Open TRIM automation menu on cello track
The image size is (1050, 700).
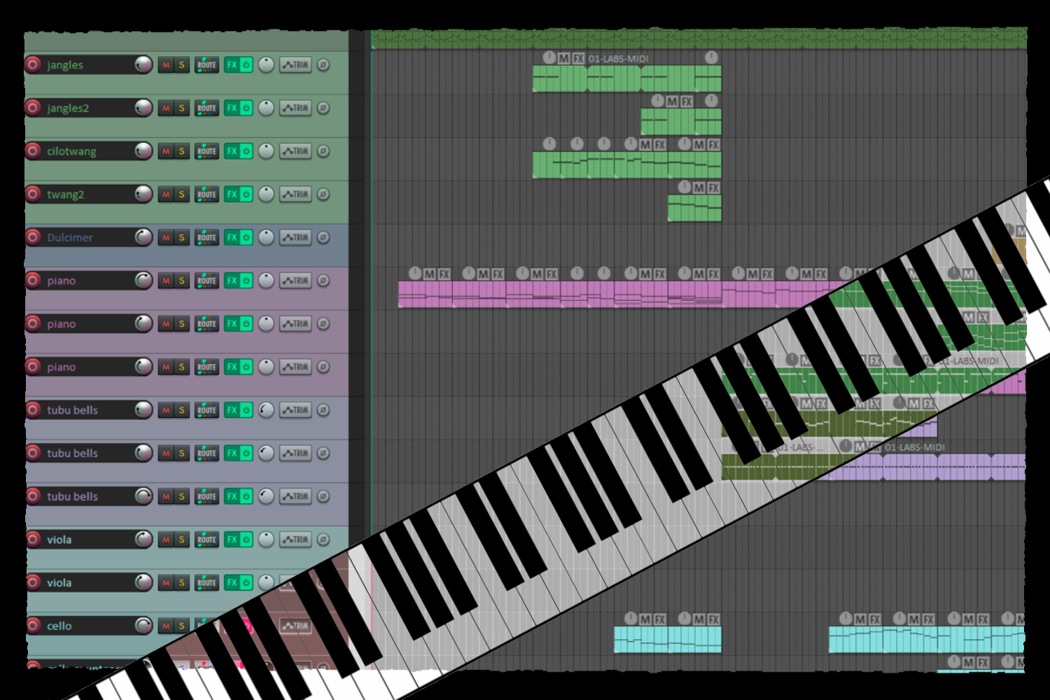point(295,626)
